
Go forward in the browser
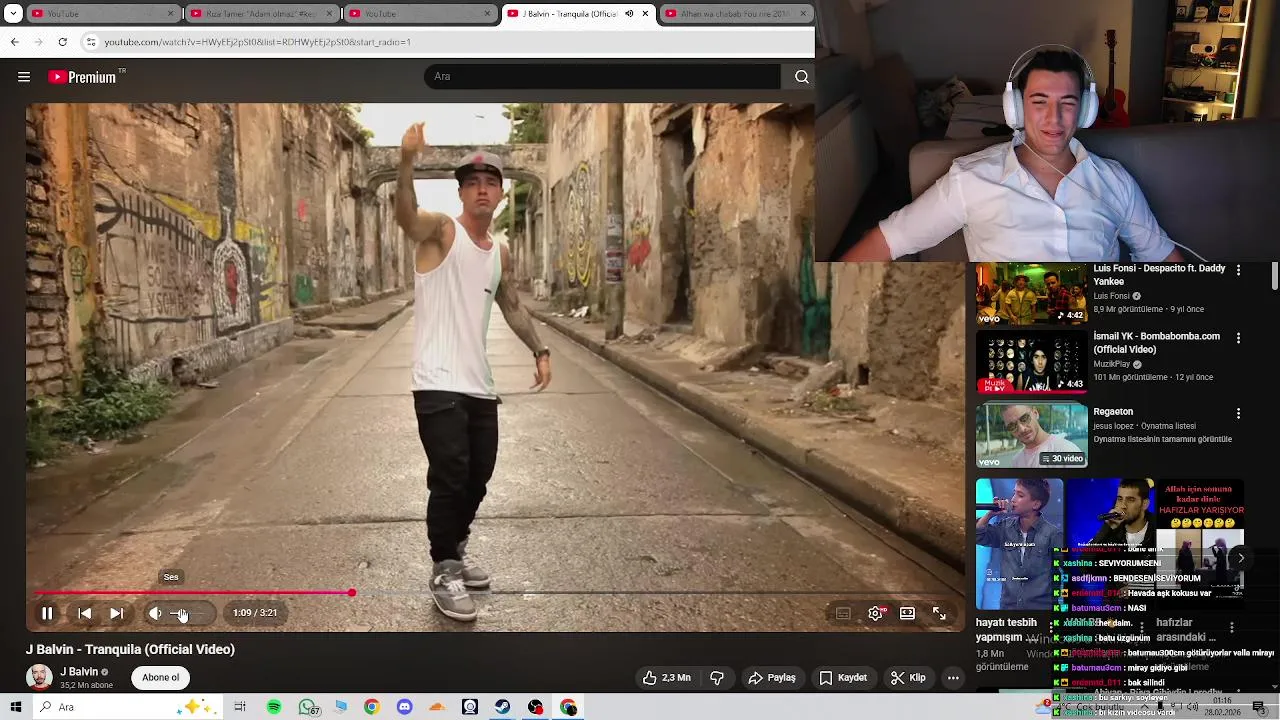coord(38,42)
